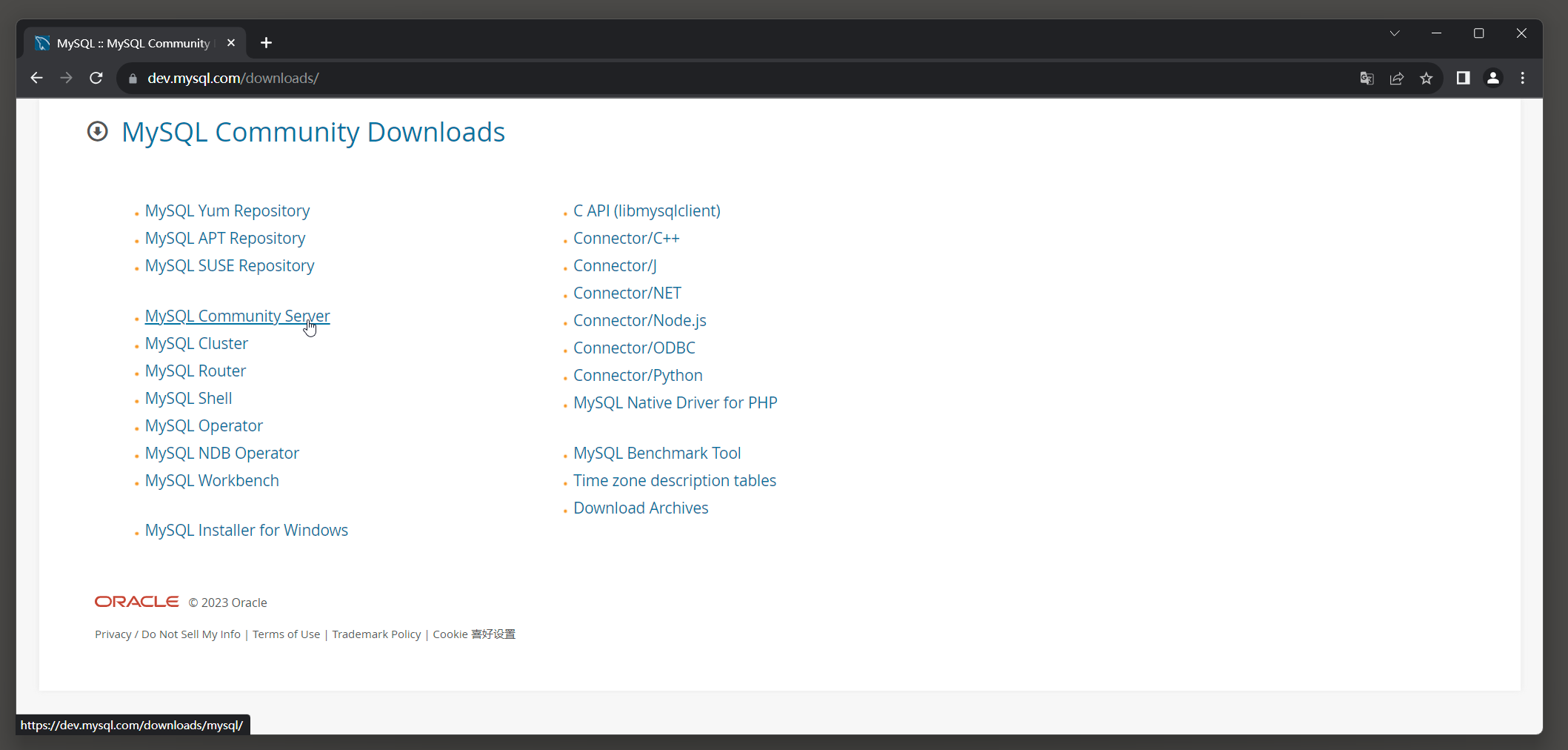
Task: Open Time zone description tables
Action: 675,480
